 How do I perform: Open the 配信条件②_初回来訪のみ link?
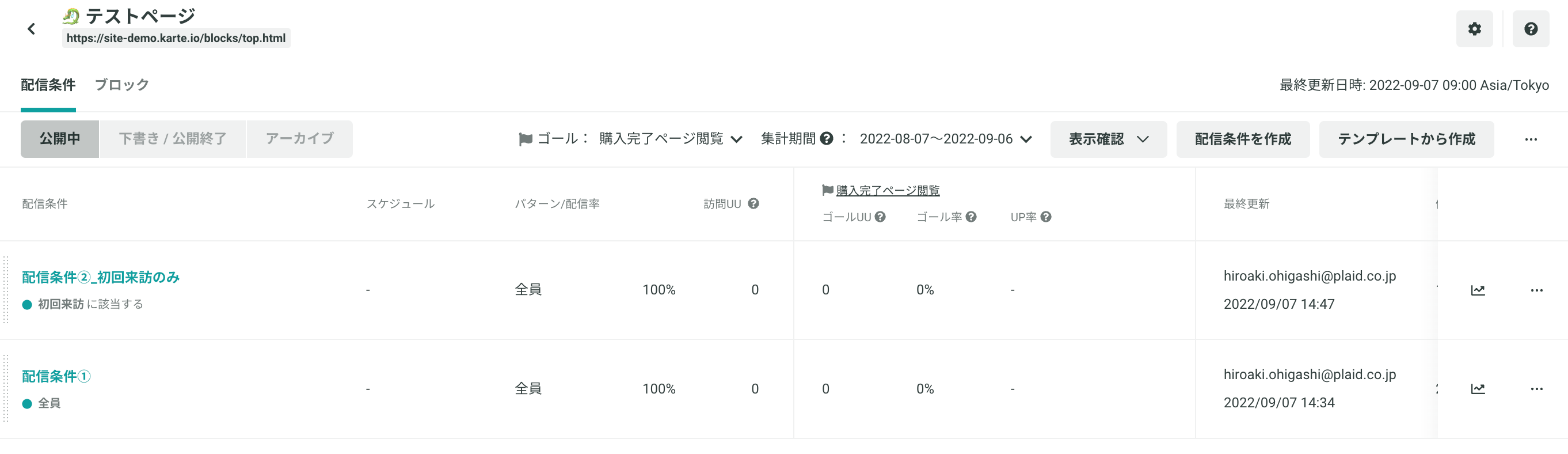100,277
